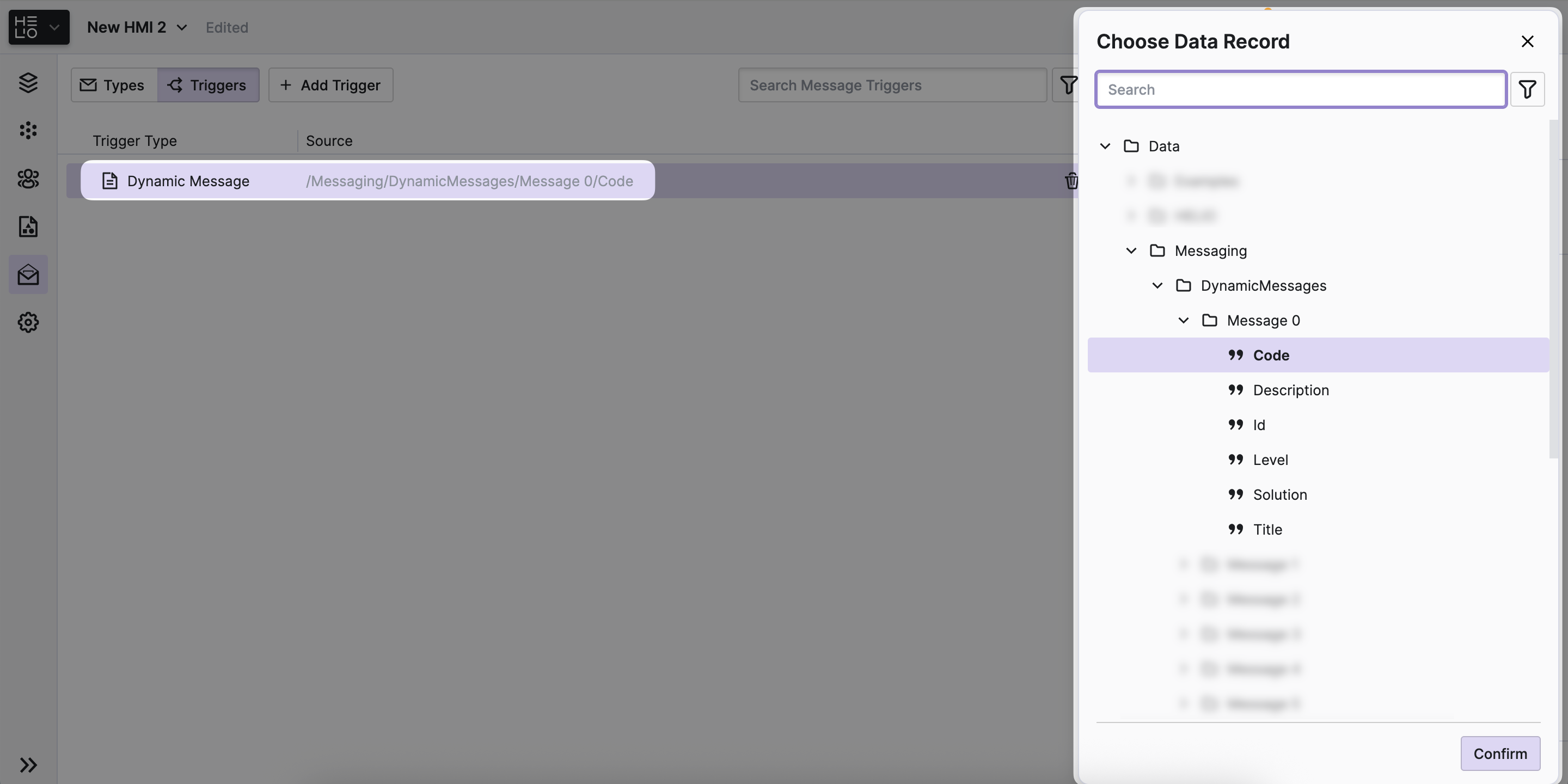This screenshot has width=1568, height=784.
Task: Switch to the Types tab
Action: (x=113, y=85)
